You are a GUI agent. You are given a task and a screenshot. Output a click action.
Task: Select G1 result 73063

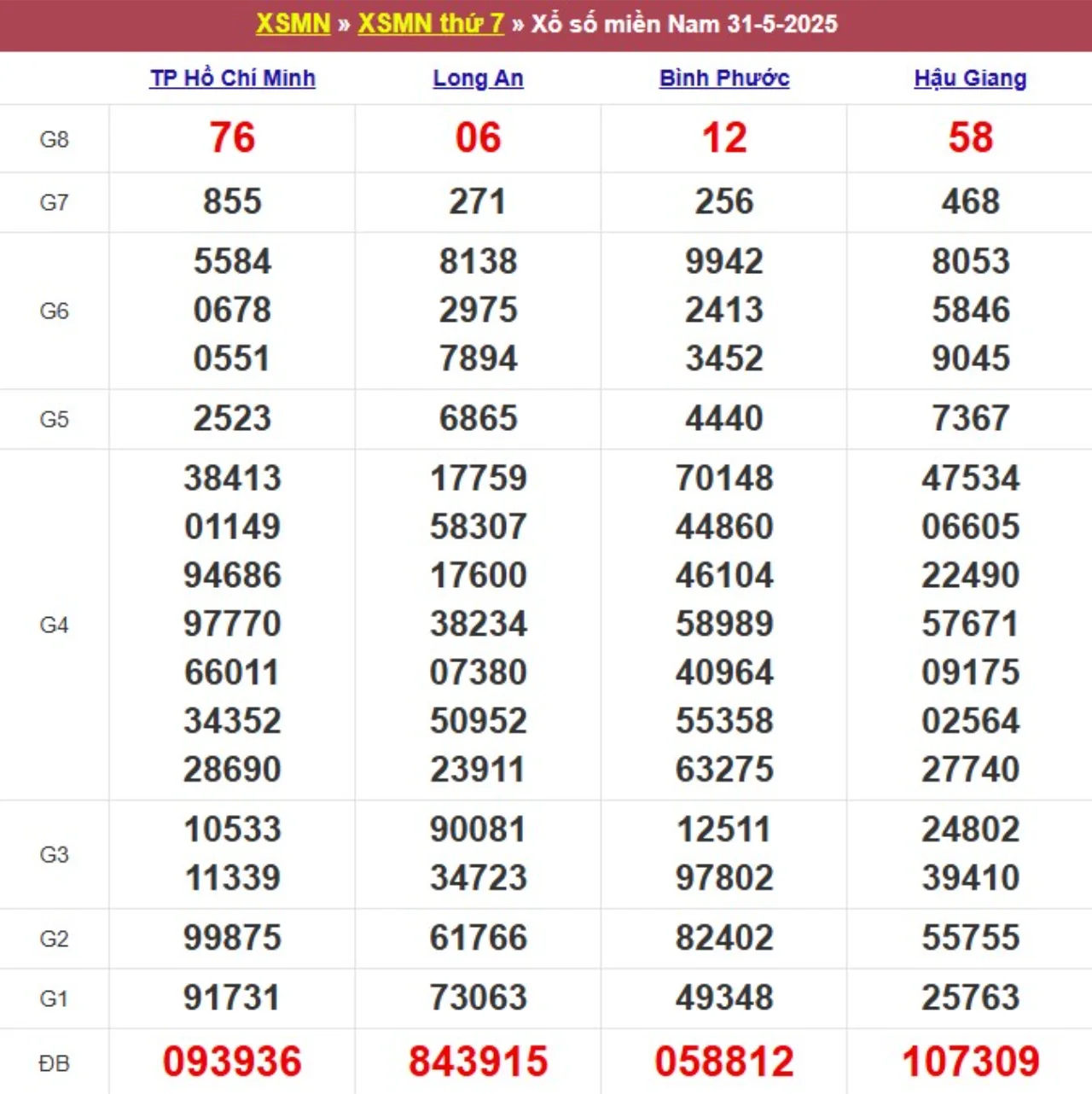pyautogui.click(x=478, y=998)
